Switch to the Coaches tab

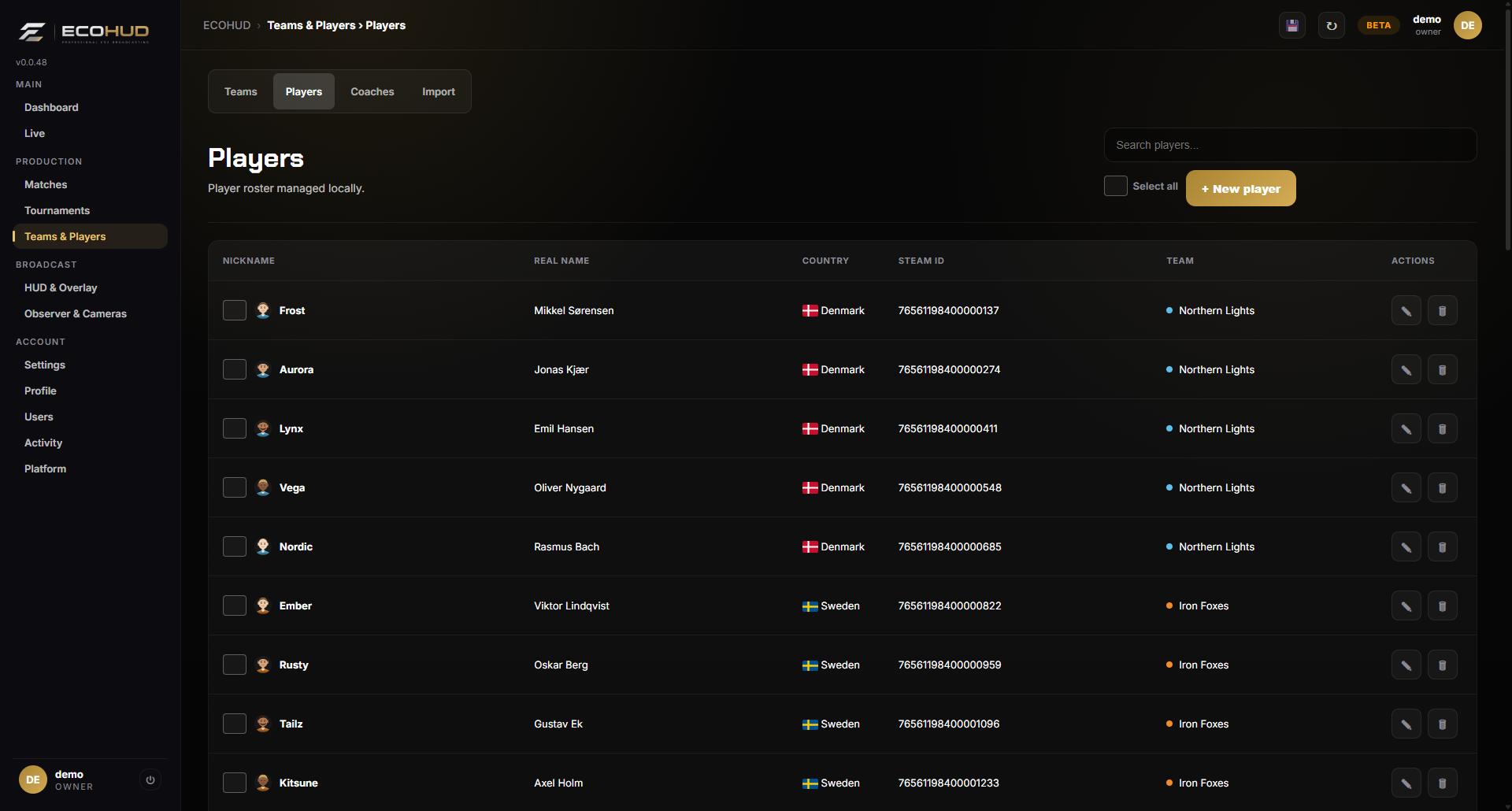click(x=372, y=91)
